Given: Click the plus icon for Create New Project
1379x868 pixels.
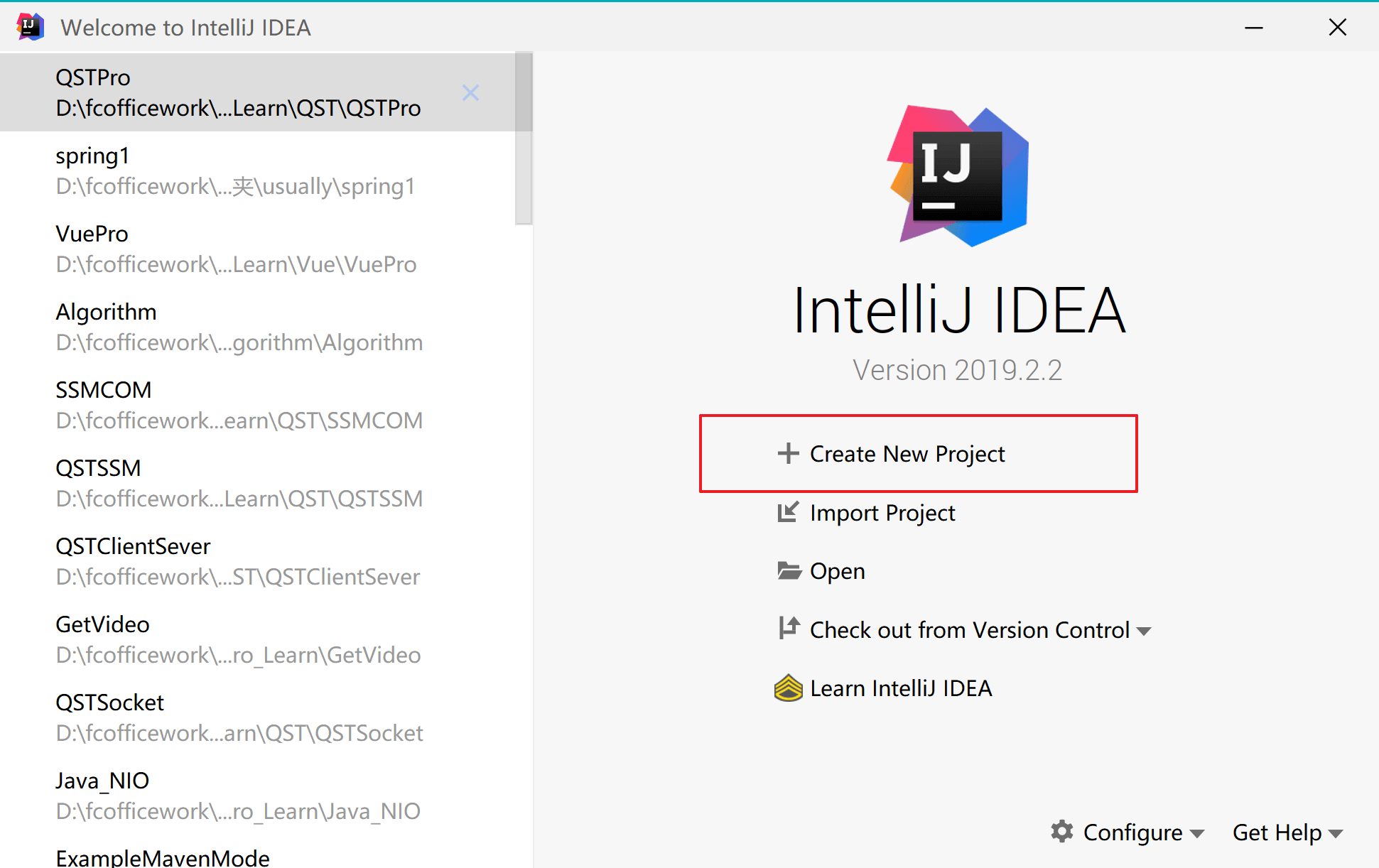Looking at the screenshot, I should pos(788,453).
